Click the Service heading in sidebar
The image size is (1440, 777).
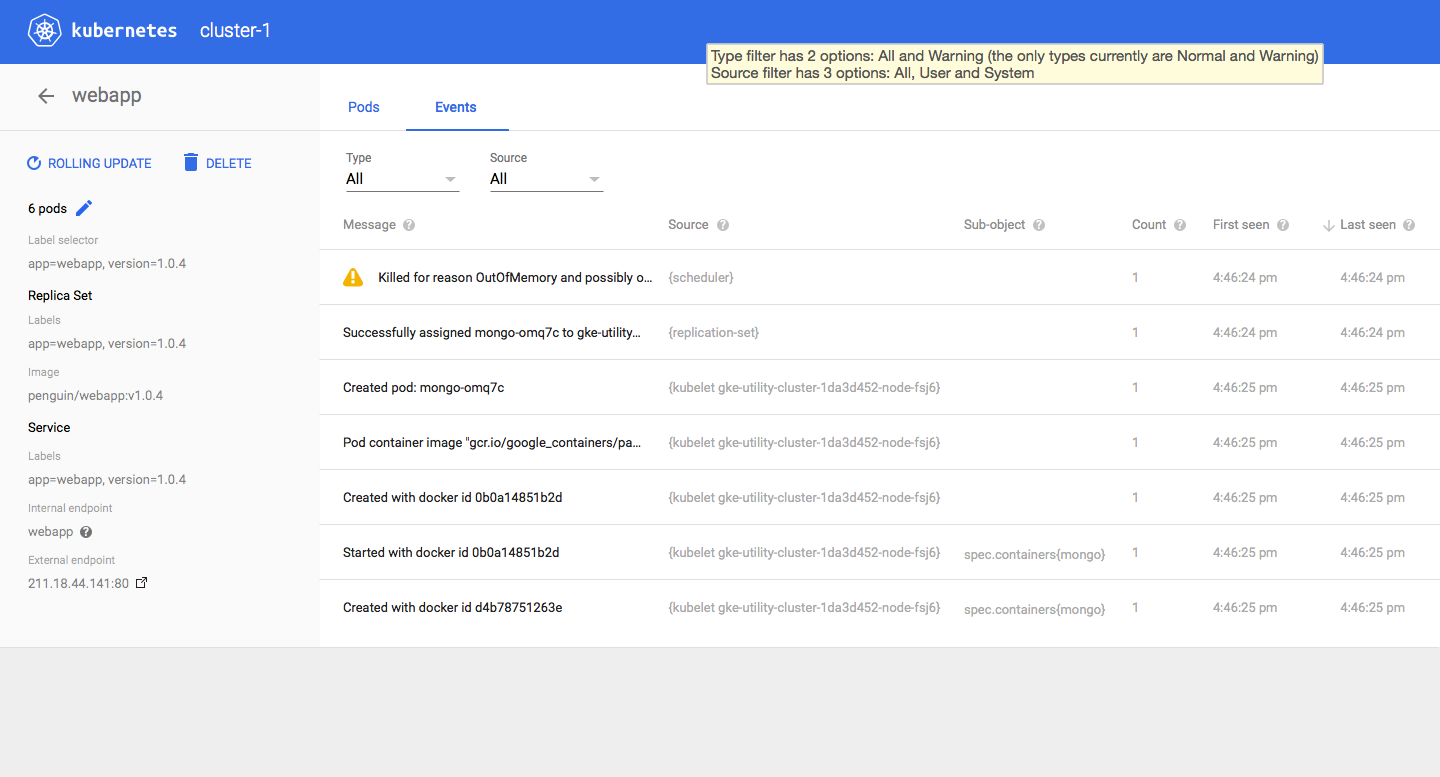[x=49, y=428]
